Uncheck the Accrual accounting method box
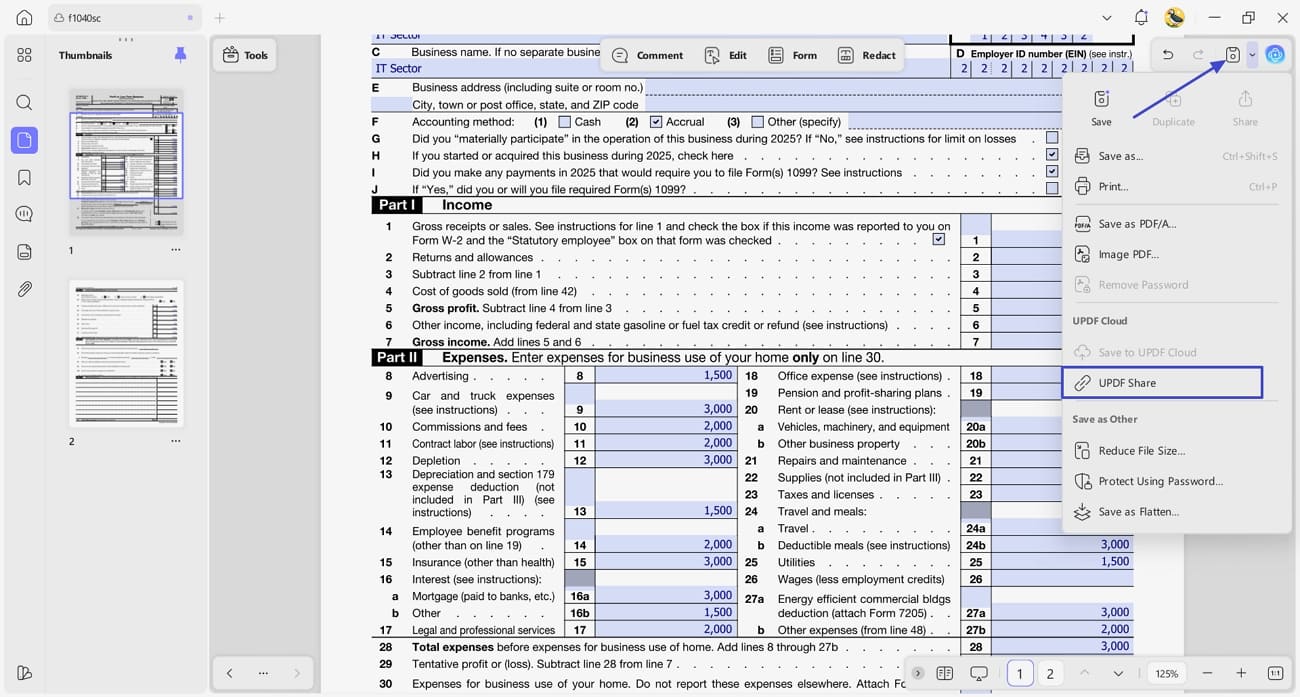1300x697 pixels. click(x=656, y=122)
